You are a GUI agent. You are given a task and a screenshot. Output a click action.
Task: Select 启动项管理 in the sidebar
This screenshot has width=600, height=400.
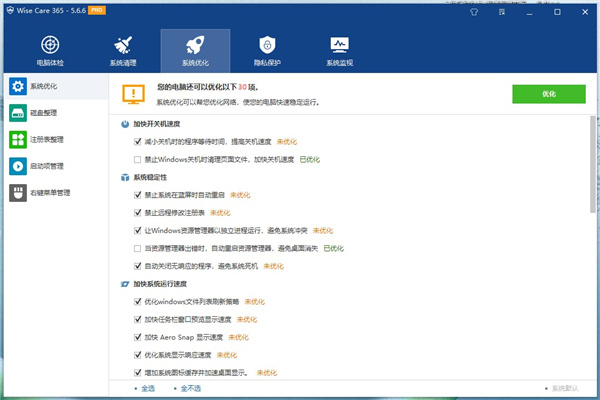pos(47,166)
